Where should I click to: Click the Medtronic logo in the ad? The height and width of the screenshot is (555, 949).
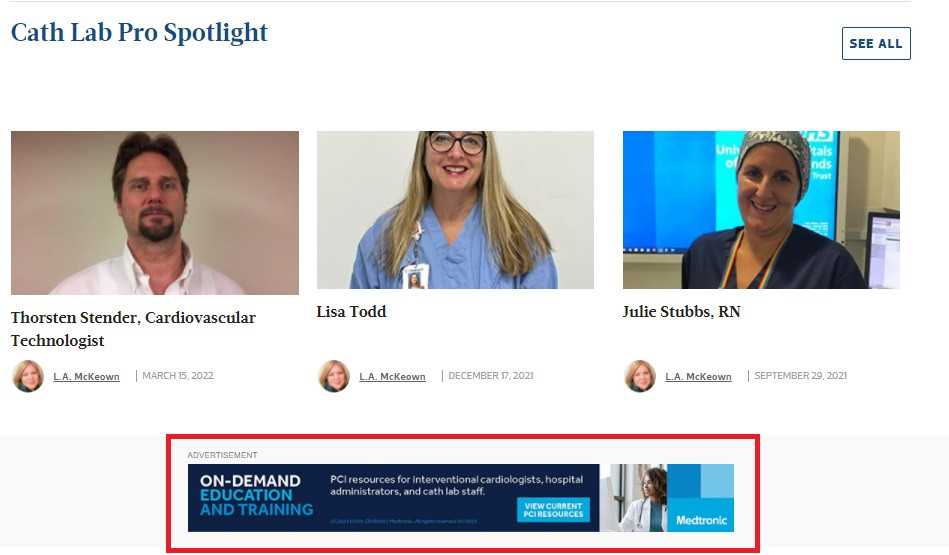point(701,520)
